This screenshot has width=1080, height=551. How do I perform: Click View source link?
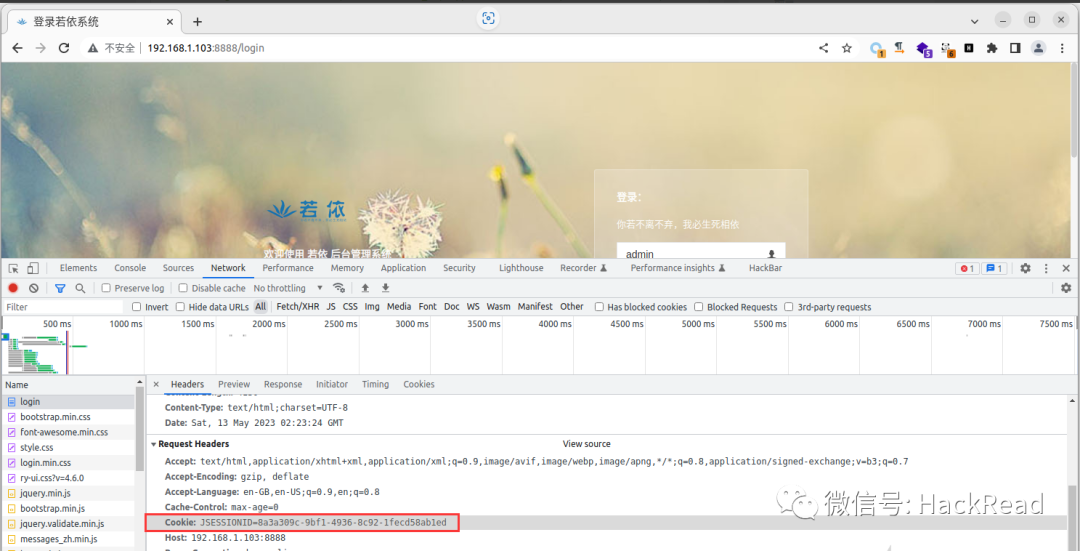(x=587, y=444)
